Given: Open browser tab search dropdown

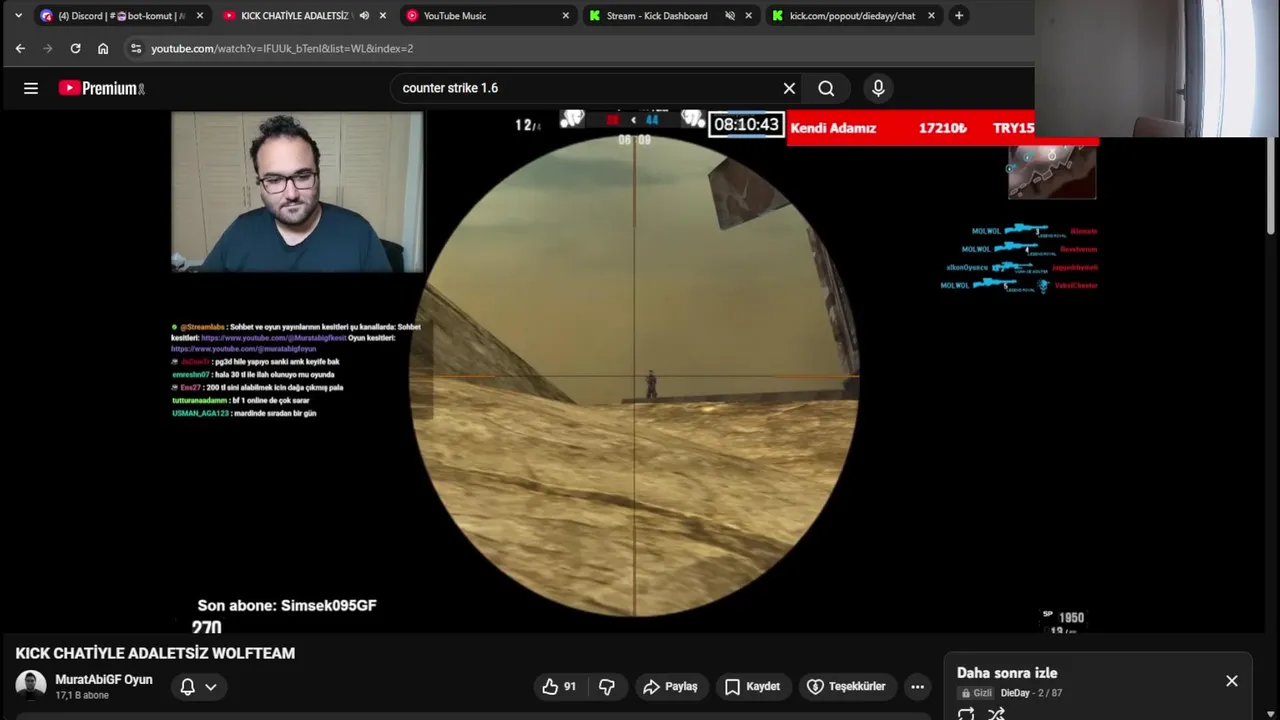Looking at the screenshot, I should pos(18,16).
